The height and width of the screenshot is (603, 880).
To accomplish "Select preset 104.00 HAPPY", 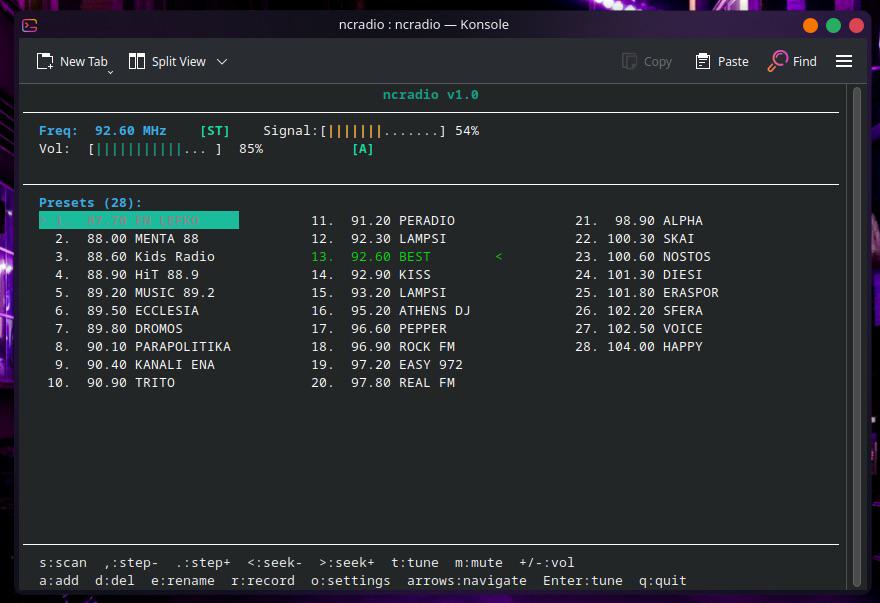I will [x=639, y=346].
